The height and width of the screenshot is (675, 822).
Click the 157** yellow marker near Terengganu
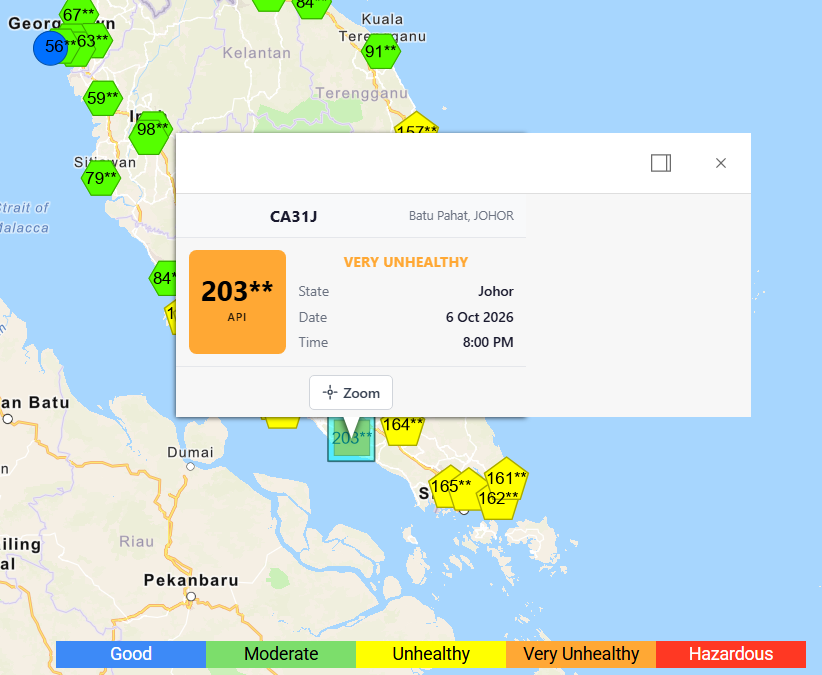pos(416,123)
